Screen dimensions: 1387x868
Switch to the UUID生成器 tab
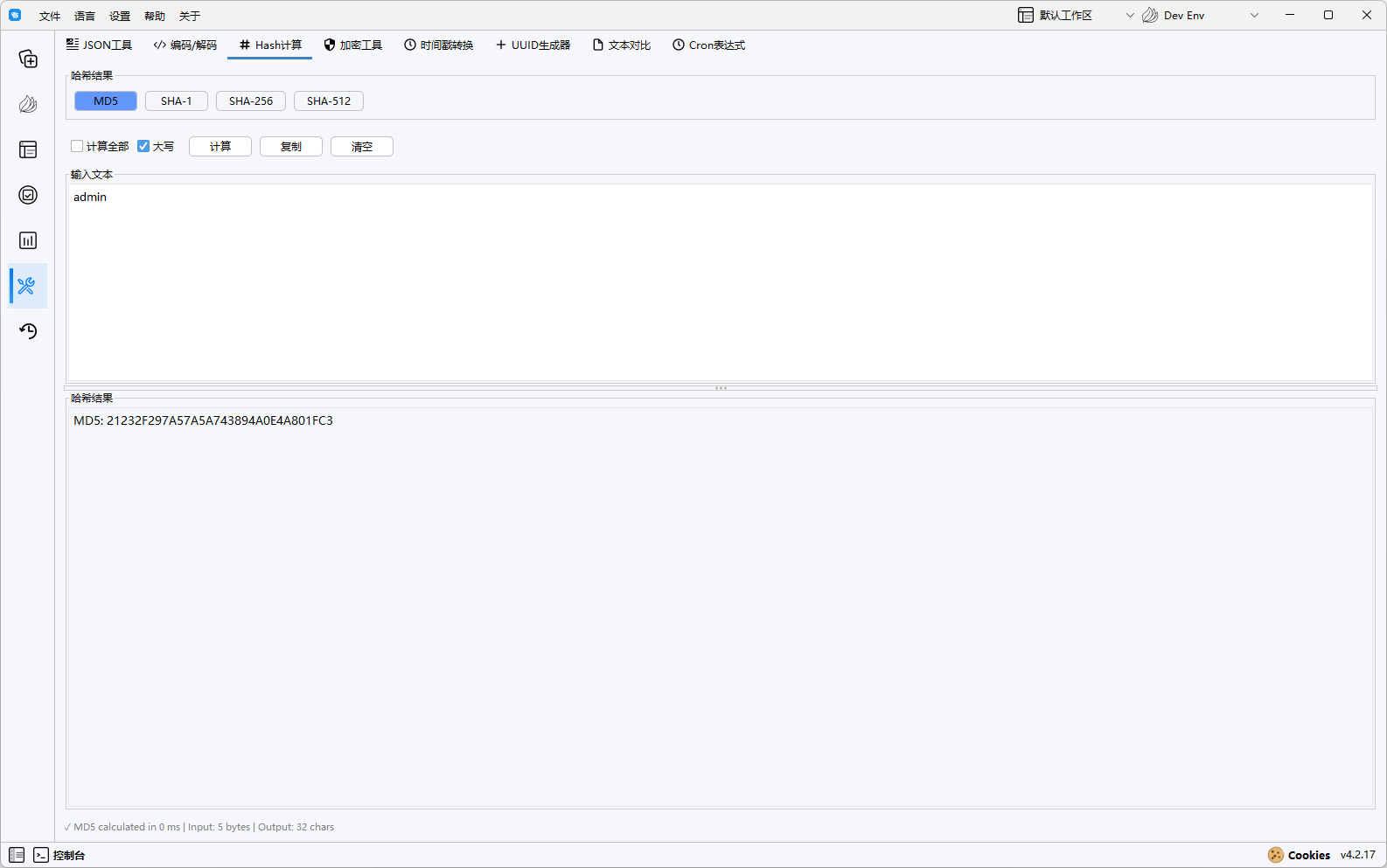[x=533, y=45]
